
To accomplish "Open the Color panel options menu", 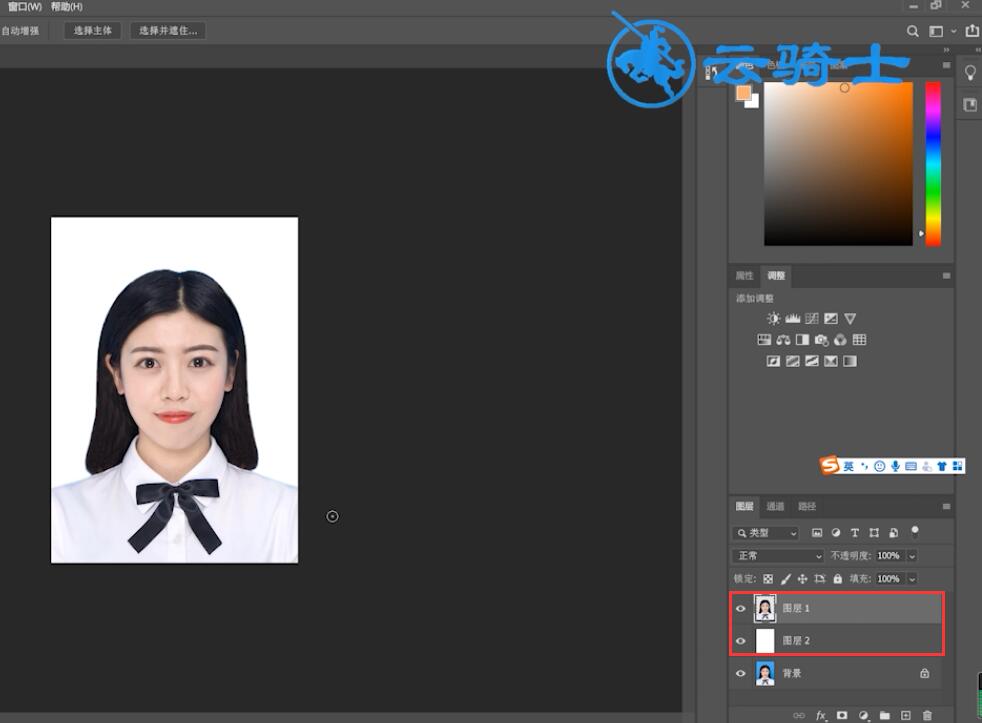I will click(946, 65).
